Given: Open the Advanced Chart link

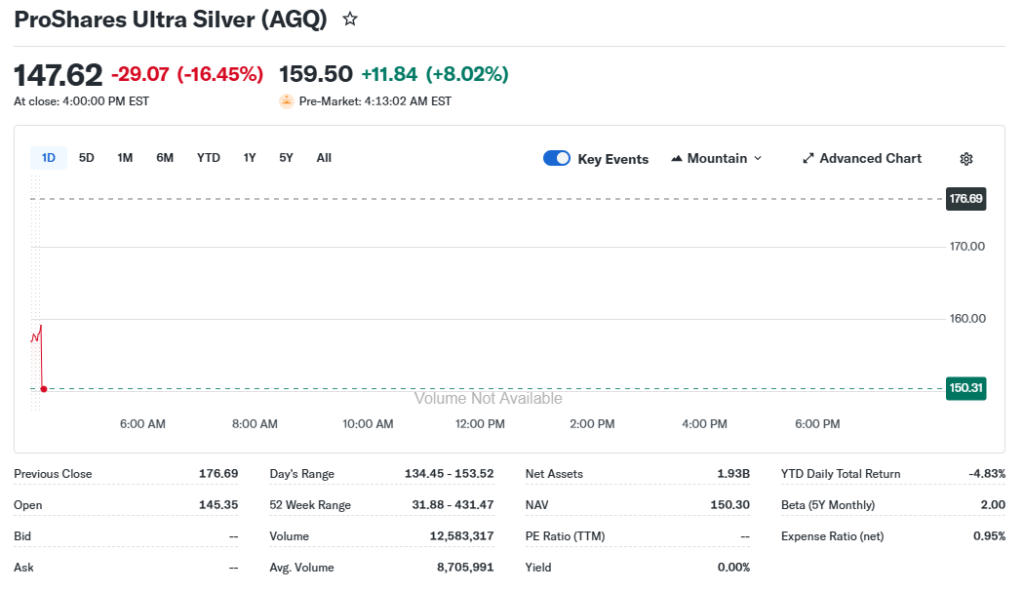Looking at the screenshot, I should click(870, 159).
